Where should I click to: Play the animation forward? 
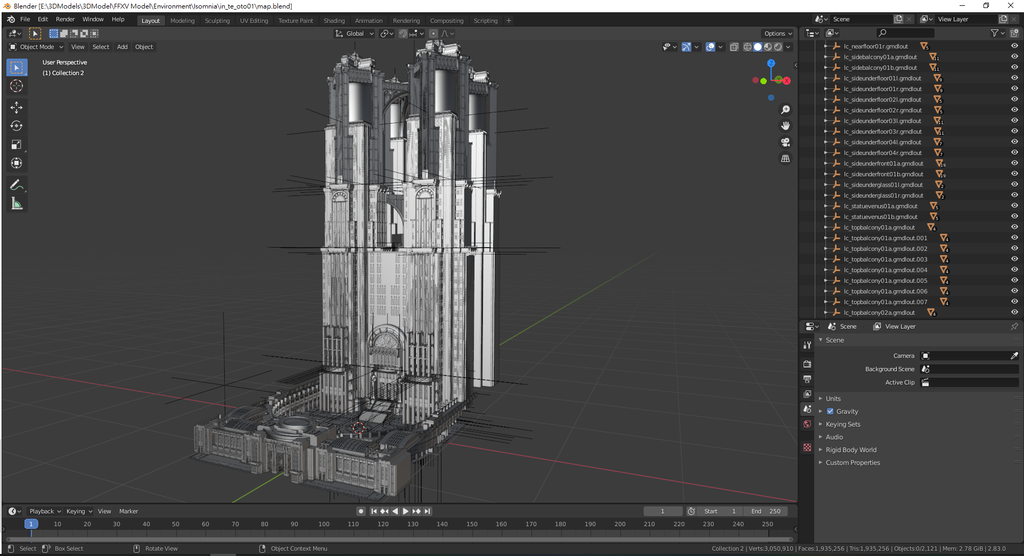coord(406,512)
